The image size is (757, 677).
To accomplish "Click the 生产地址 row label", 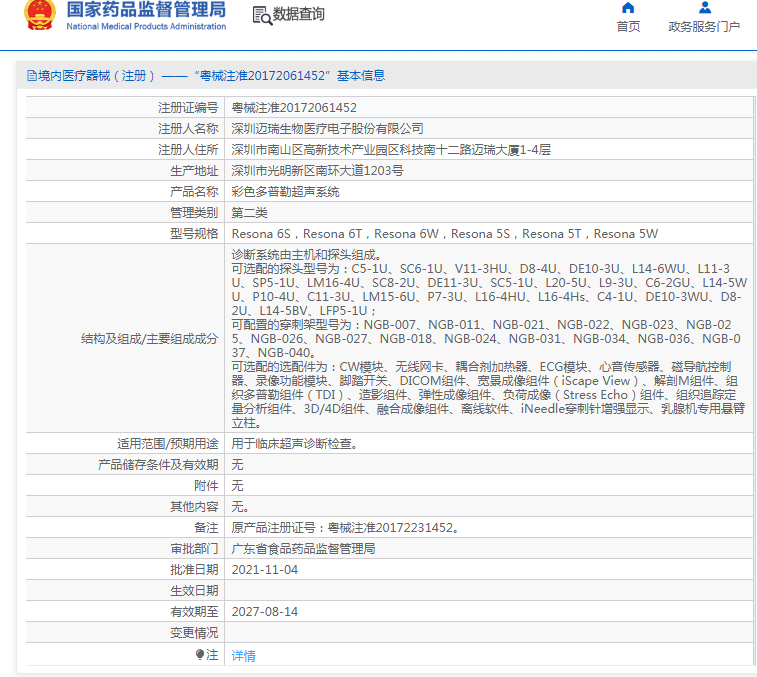I will (194, 171).
